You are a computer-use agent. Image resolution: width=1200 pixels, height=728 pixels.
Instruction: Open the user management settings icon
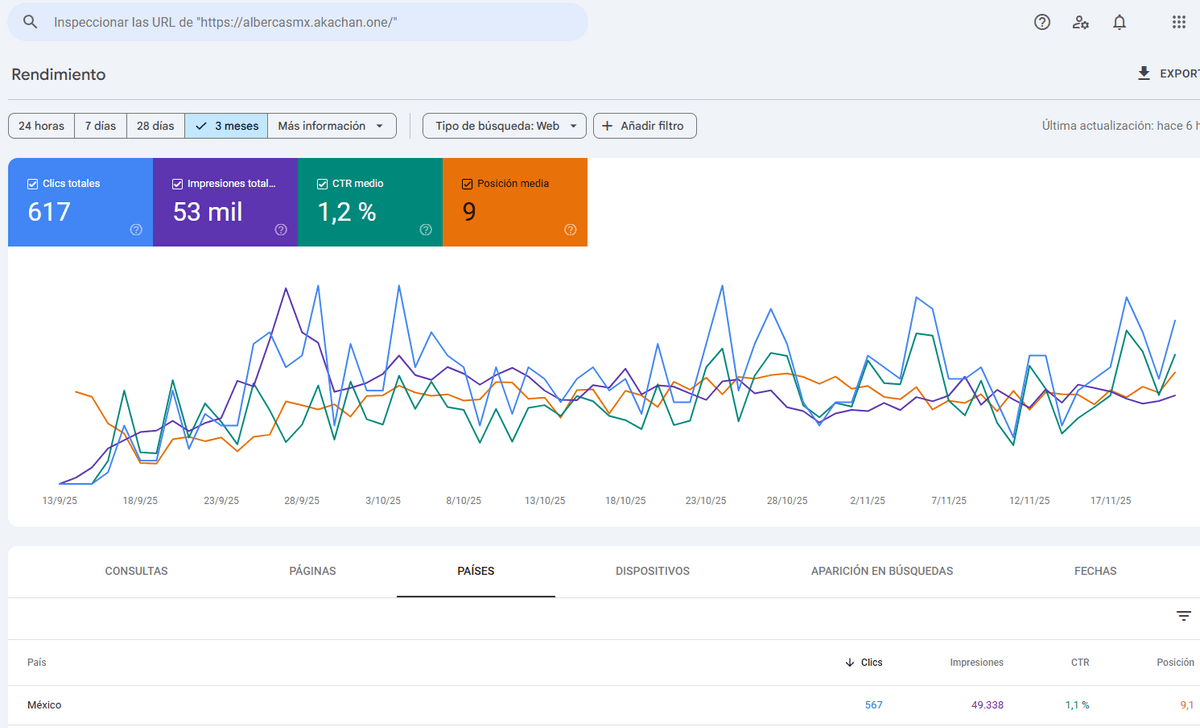[1080, 22]
